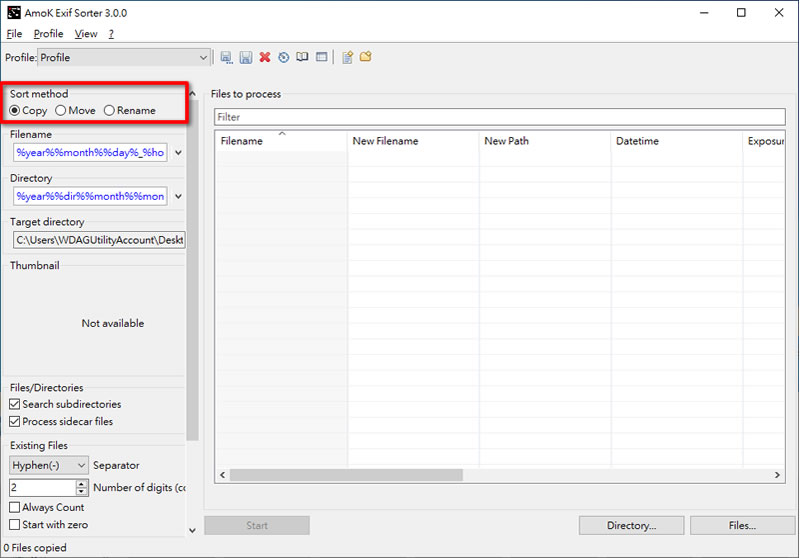Click the Exposure column header
The height and width of the screenshot is (558, 800).
tap(764, 141)
